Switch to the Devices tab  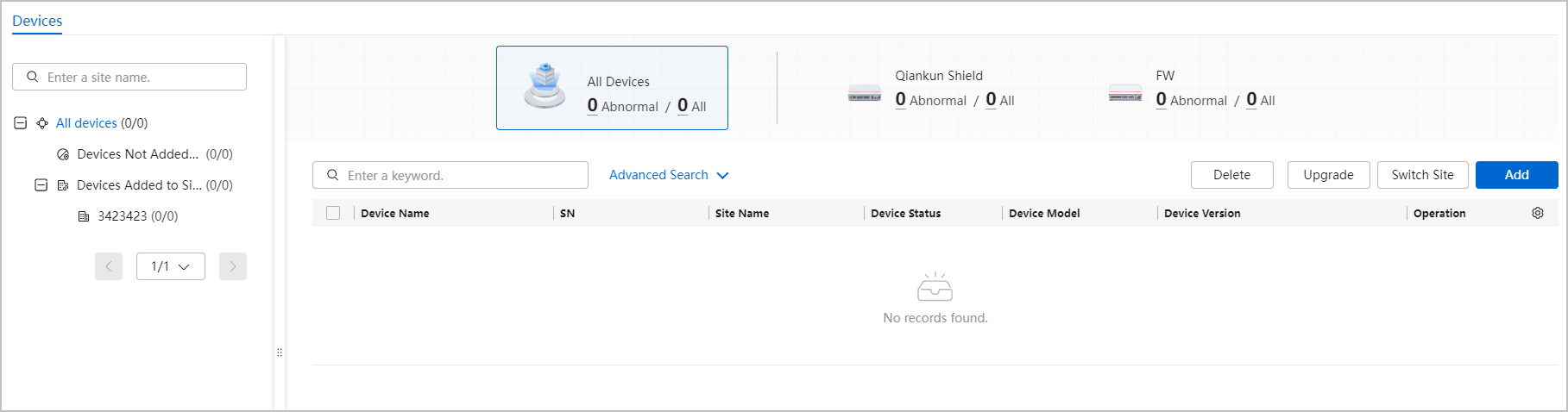click(x=37, y=21)
